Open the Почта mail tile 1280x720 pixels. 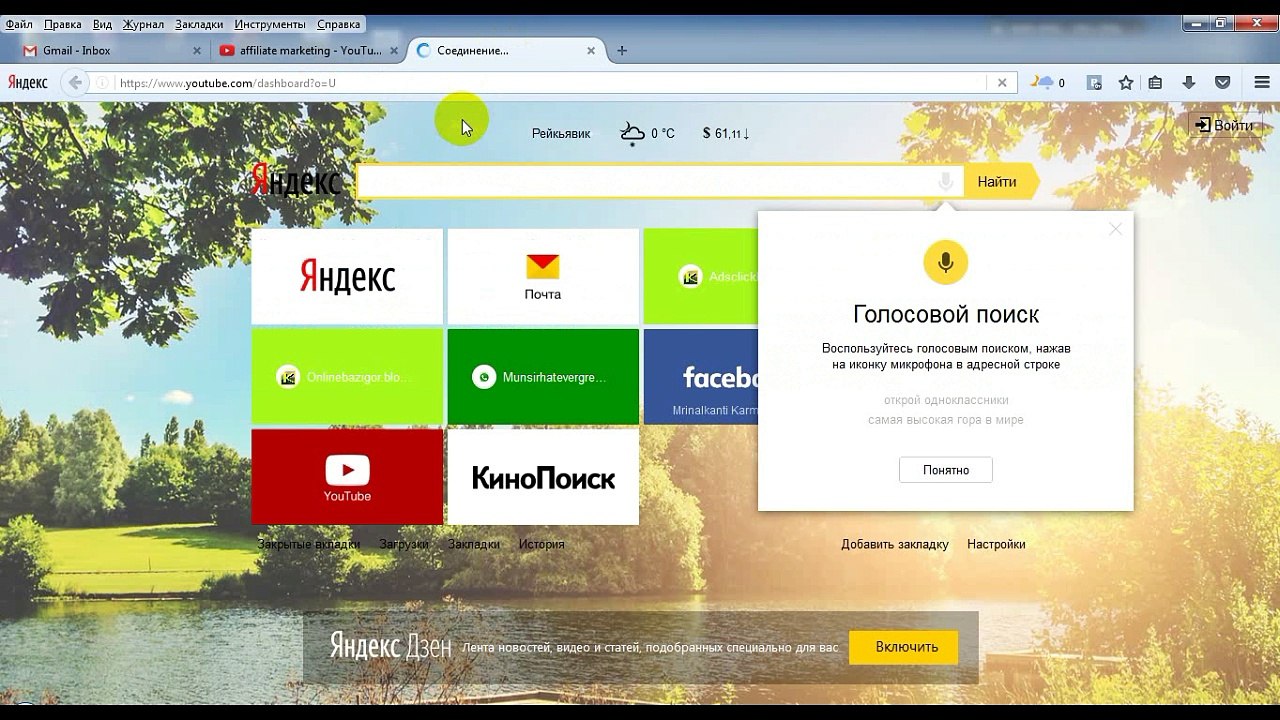(x=543, y=276)
